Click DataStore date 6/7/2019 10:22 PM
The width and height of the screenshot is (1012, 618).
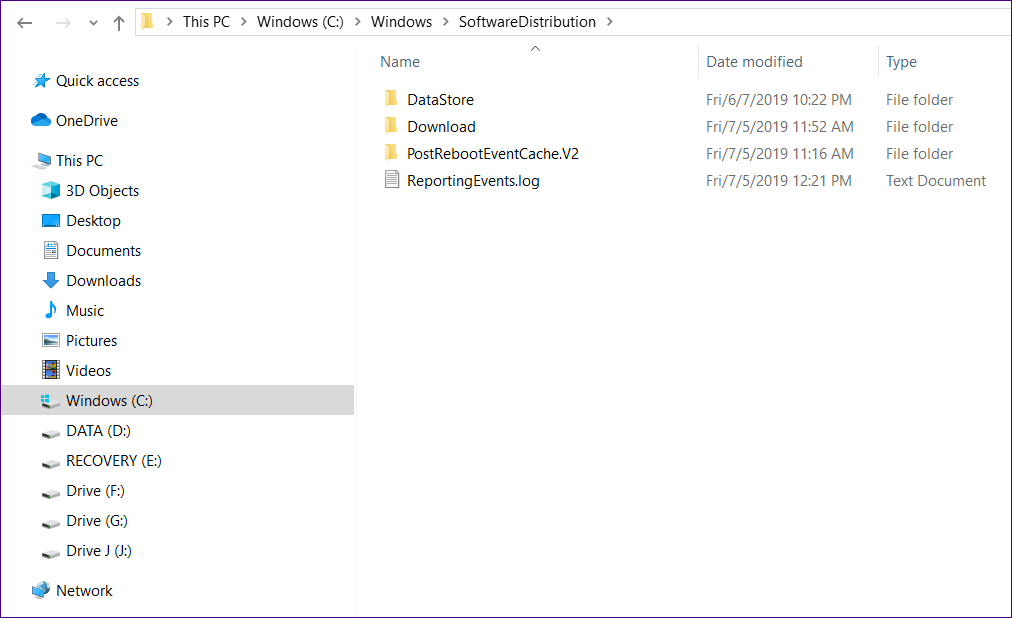click(x=778, y=100)
